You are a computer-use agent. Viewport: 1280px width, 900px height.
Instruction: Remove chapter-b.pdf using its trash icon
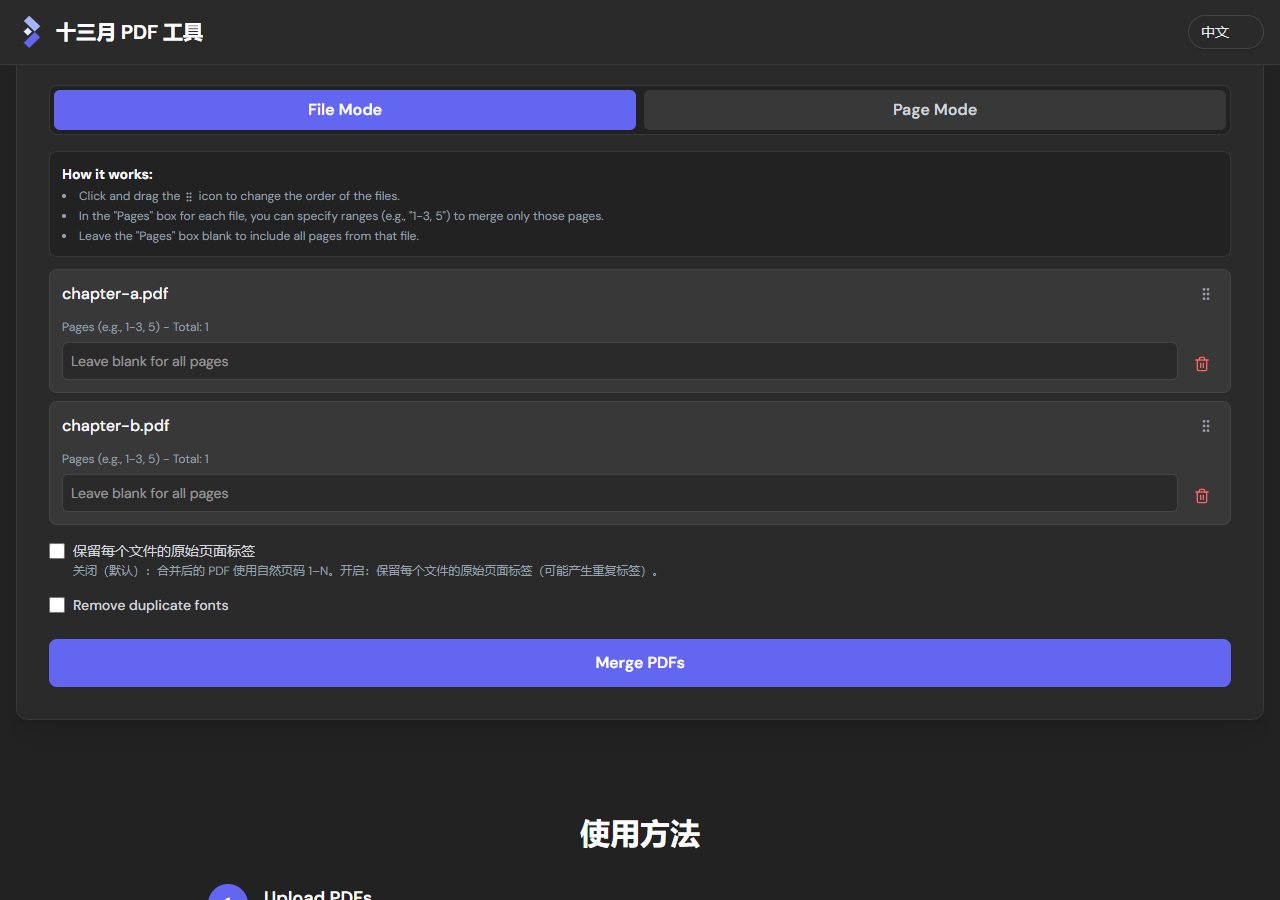(1202, 496)
